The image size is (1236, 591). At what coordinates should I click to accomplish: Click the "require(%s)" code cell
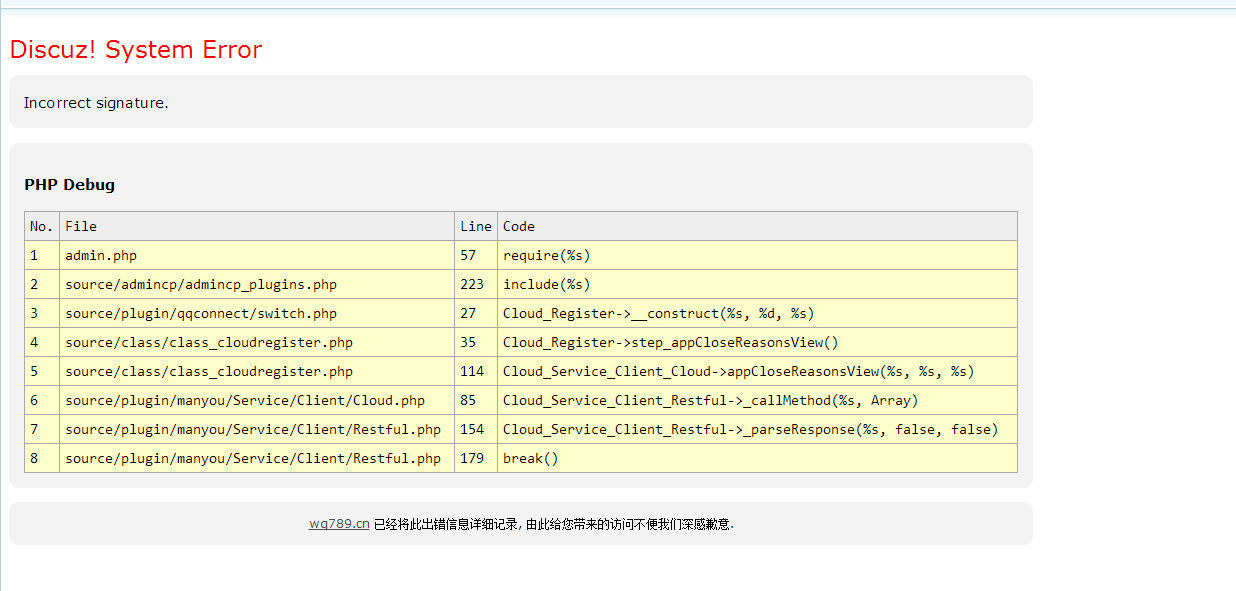pos(757,255)
